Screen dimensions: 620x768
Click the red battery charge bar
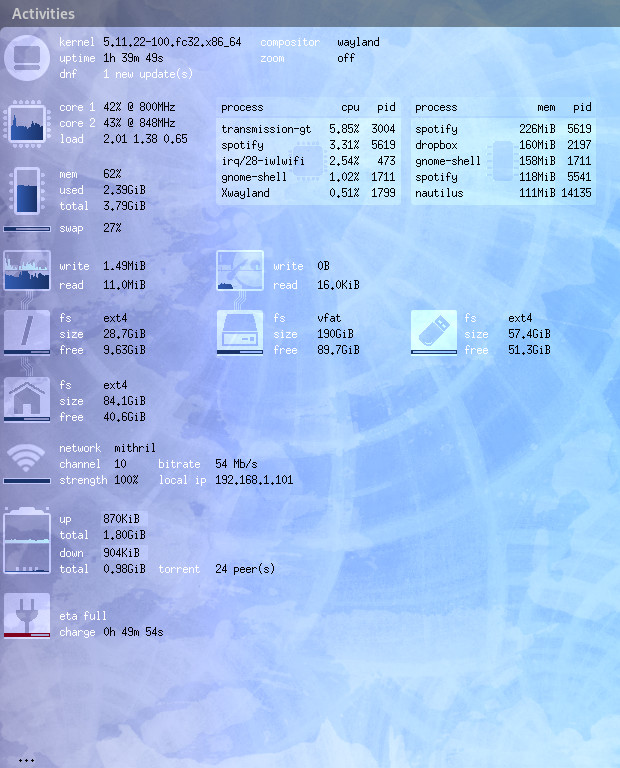[x=27, y=635]
